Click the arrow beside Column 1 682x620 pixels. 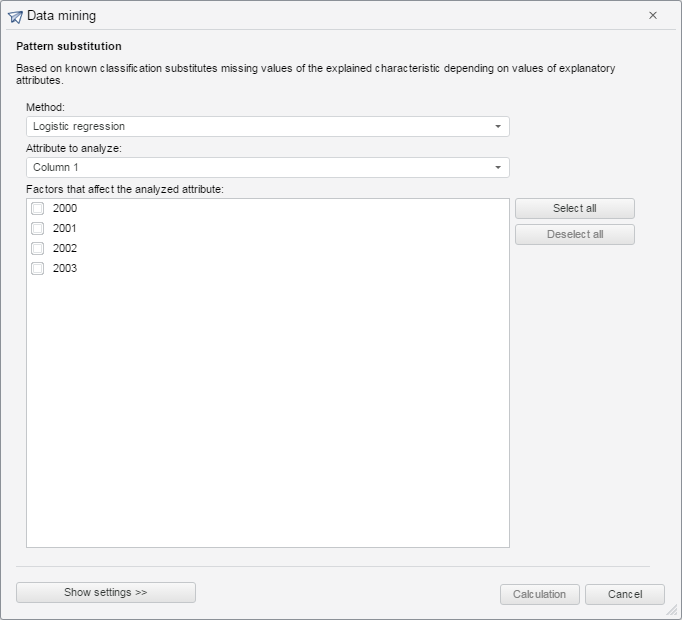[498, 168]
